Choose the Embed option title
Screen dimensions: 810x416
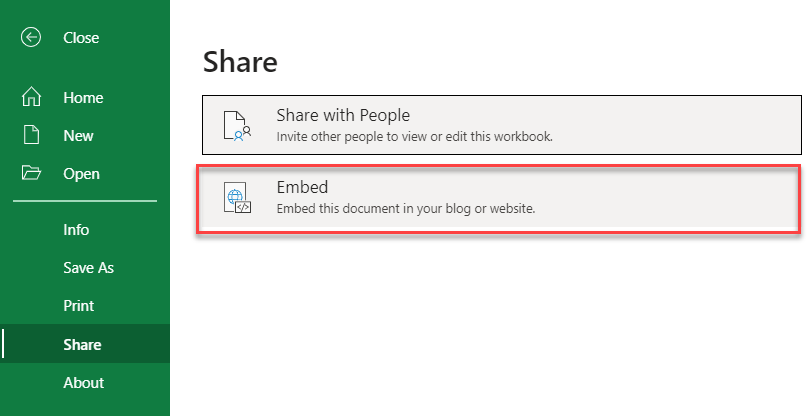(302, 188)
